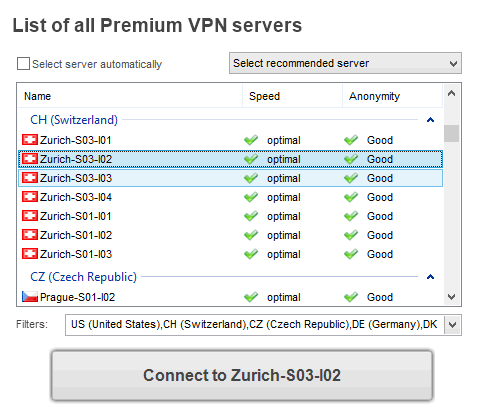
Task: Select the Zurich-S03-I04 server row
Action: point(230,197)
